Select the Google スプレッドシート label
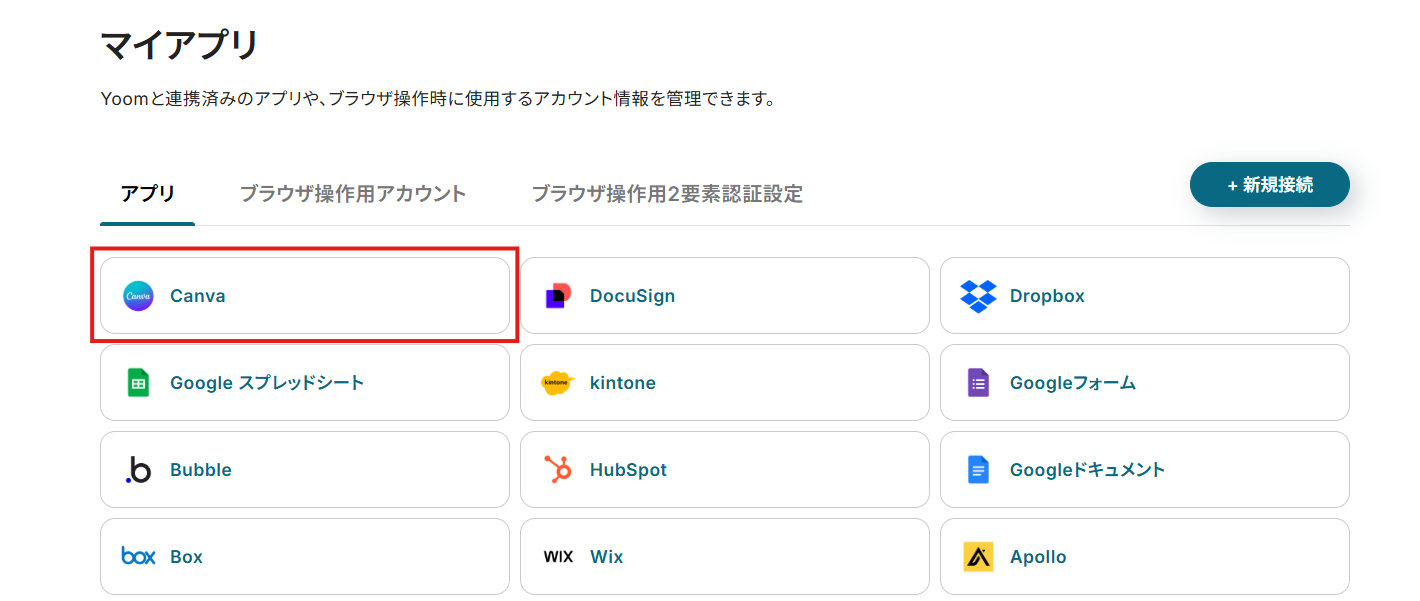The image size is (1420, 601). coord(267,383)
